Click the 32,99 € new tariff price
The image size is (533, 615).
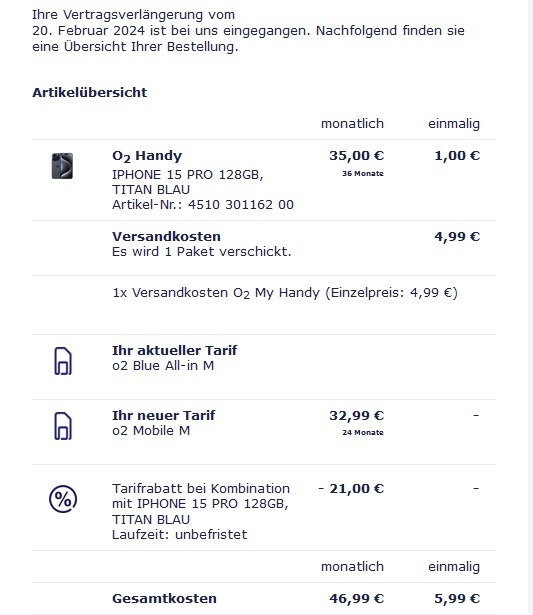pos(357,415)
